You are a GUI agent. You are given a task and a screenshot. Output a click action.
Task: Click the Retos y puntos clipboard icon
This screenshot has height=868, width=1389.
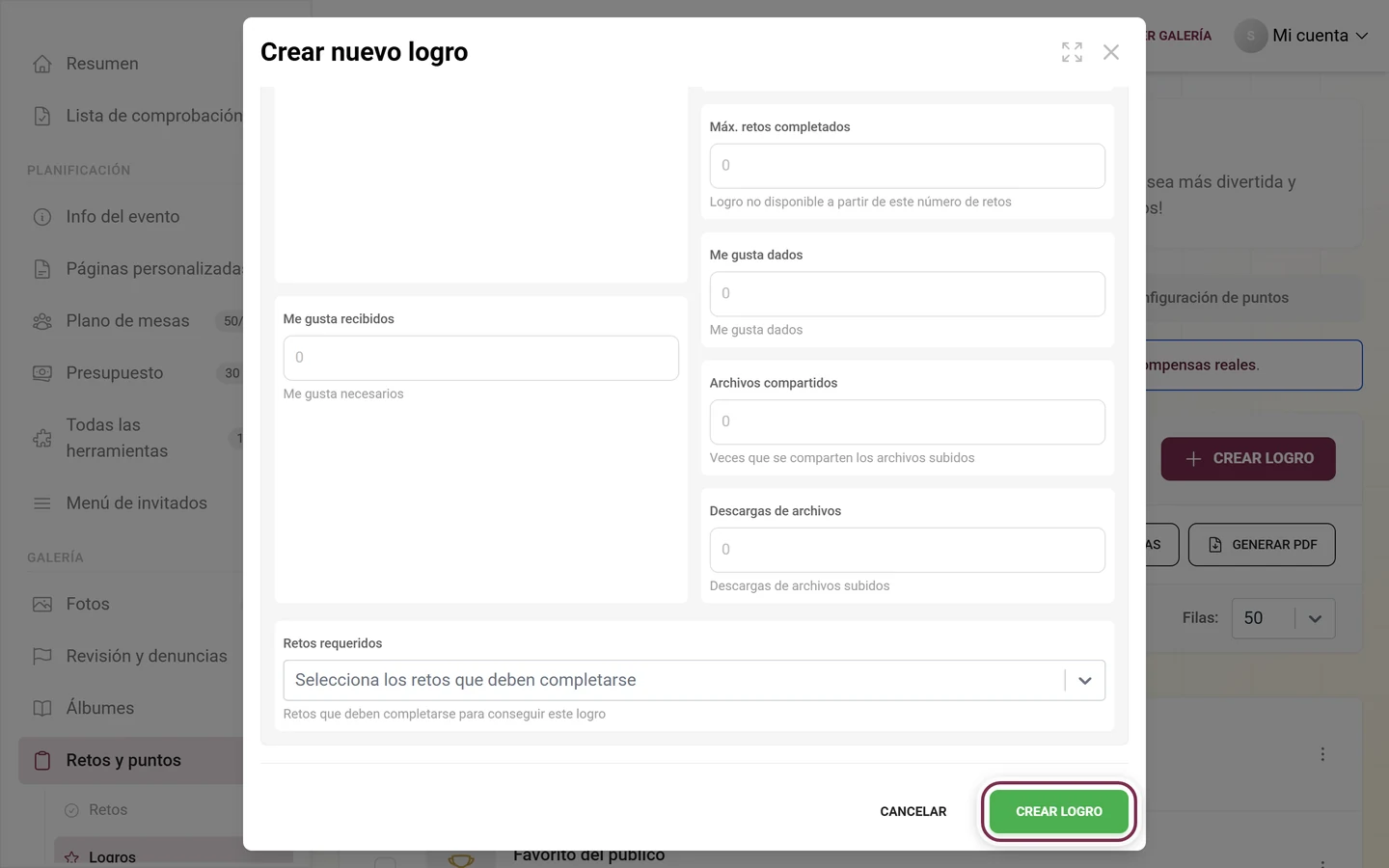click(42, 761)
